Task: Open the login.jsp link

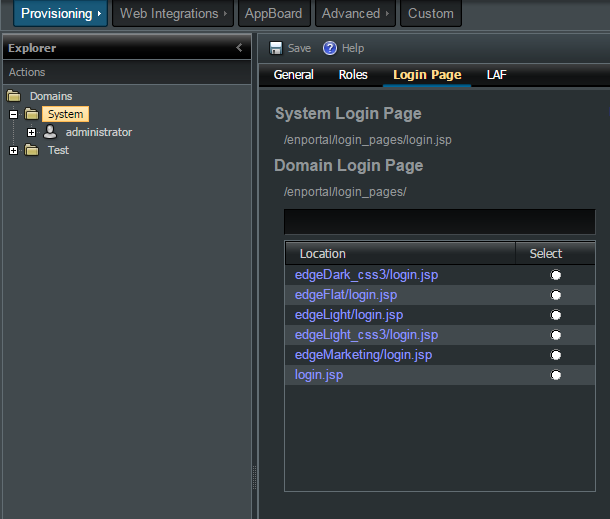Action: click(319, 375)
